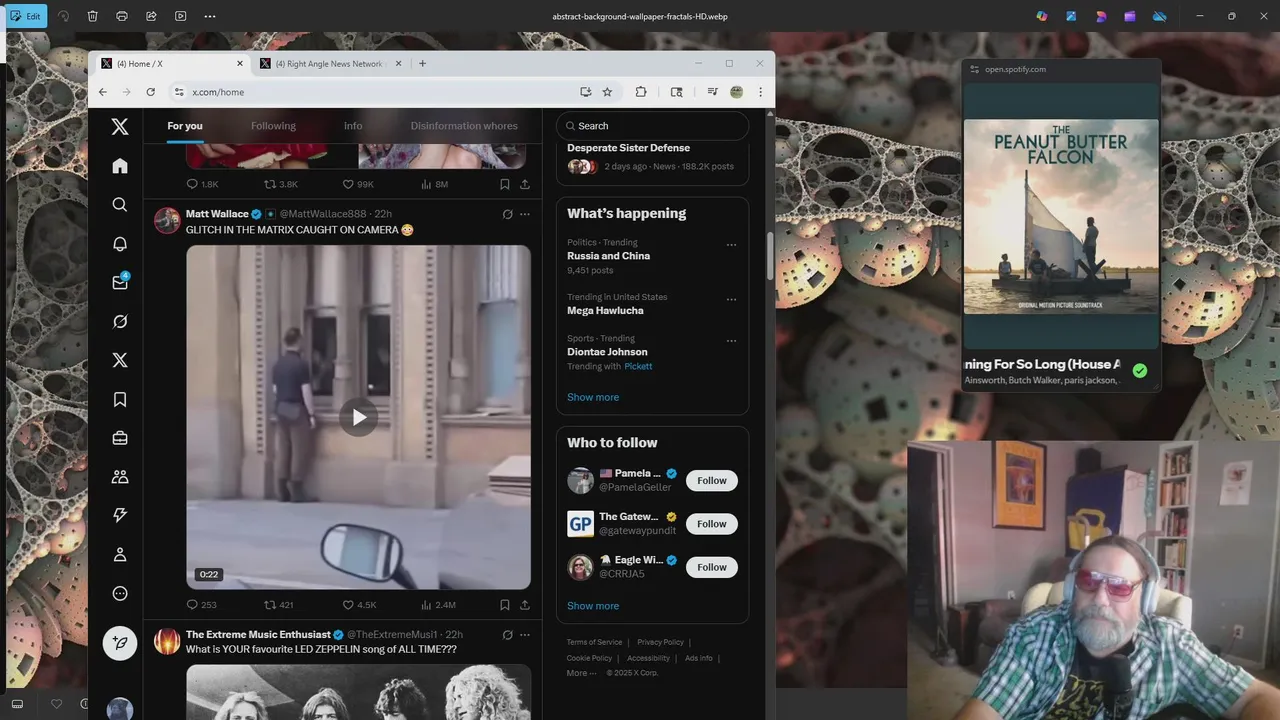The image size is (1280, 720).
Task: Open Terms of Service link
Action: [x=594, y=642]
